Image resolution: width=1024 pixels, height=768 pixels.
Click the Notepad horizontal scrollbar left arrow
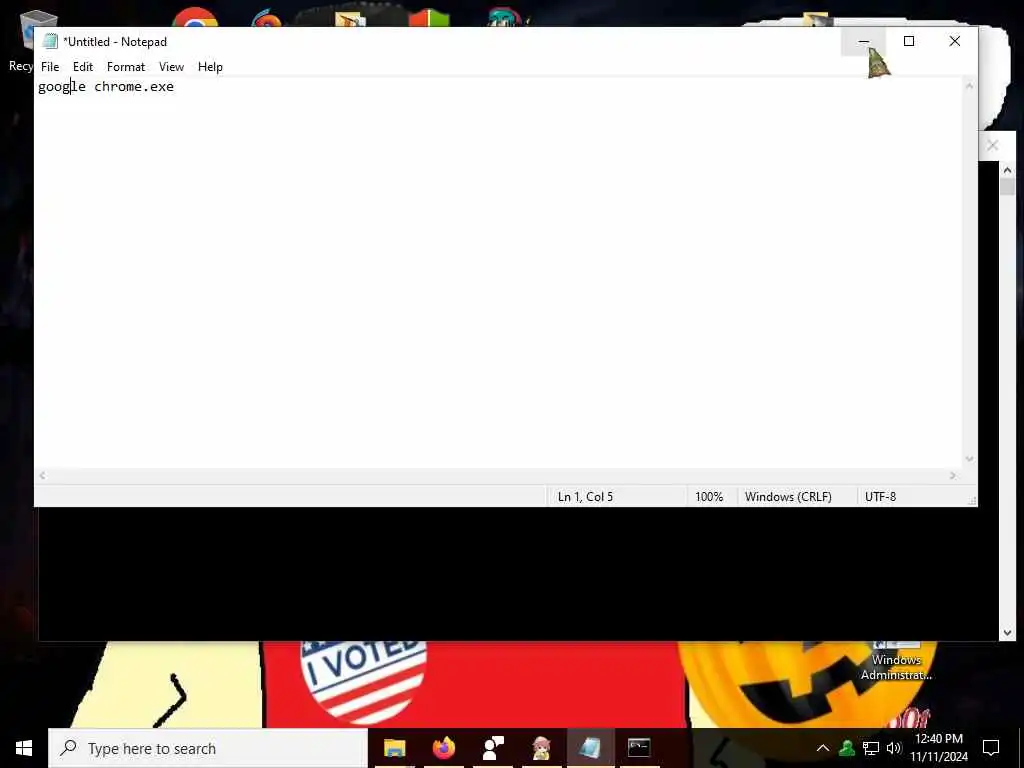[x=42, y=476]
